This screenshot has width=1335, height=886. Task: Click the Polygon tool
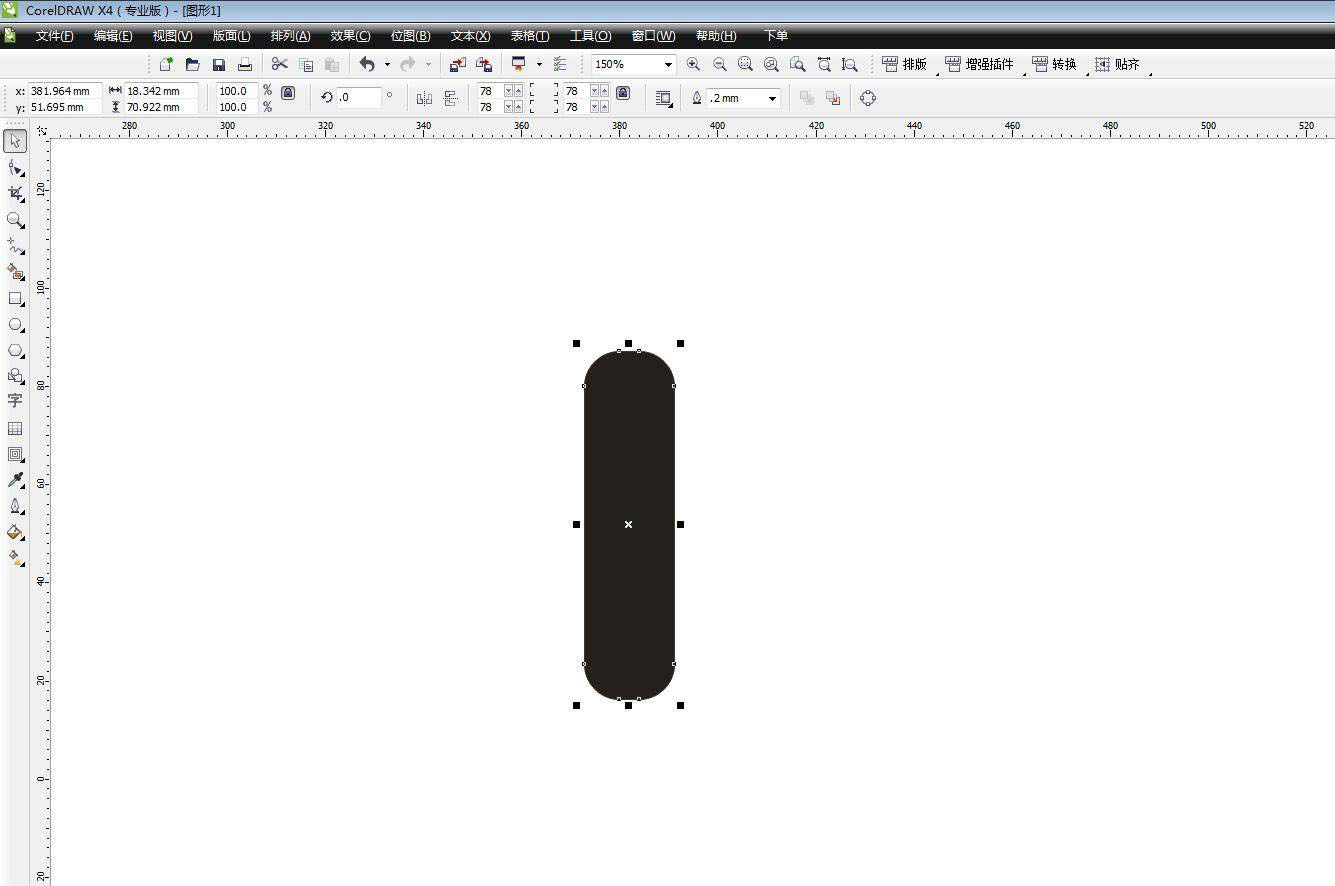(15, 351)
